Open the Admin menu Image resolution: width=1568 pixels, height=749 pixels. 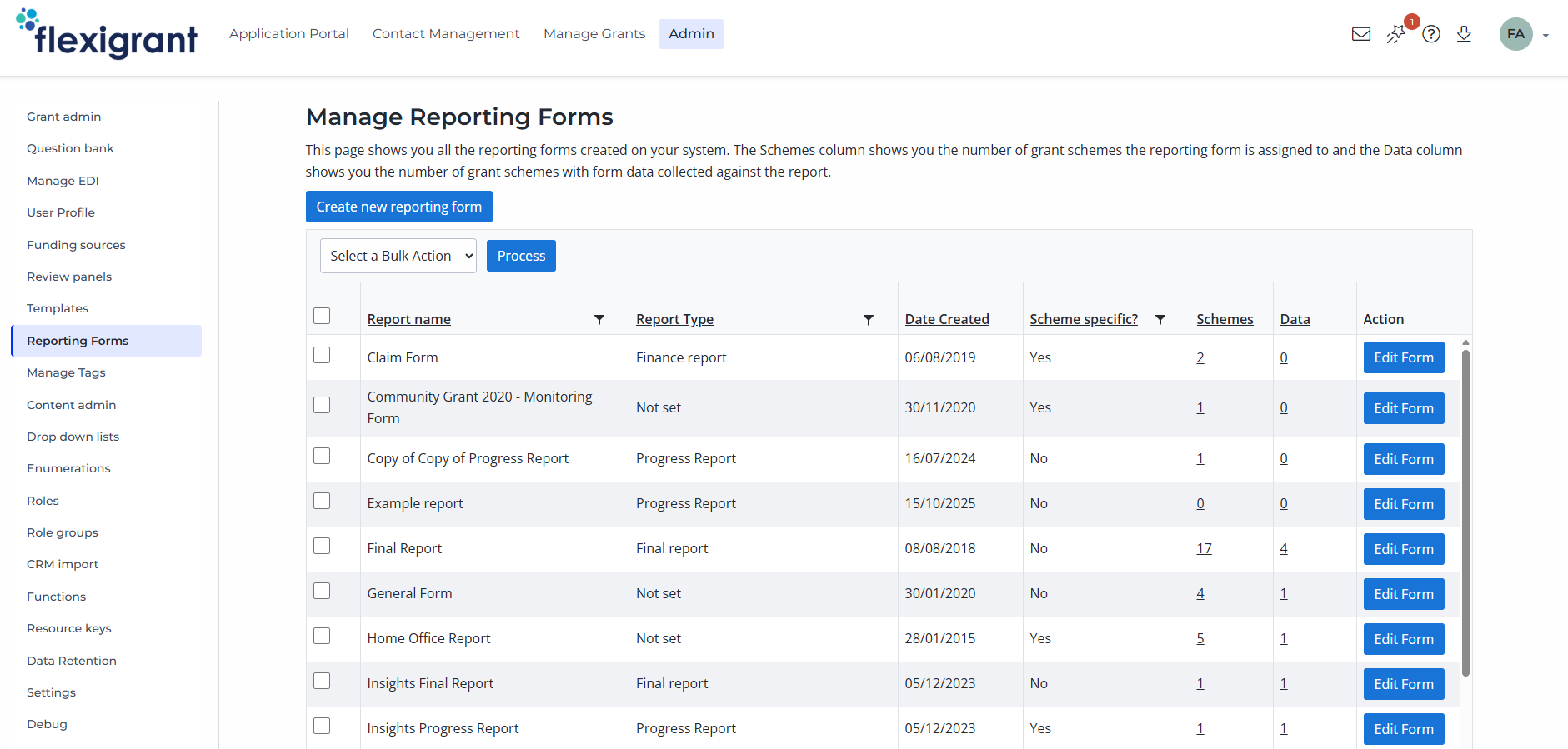(691, 34)
